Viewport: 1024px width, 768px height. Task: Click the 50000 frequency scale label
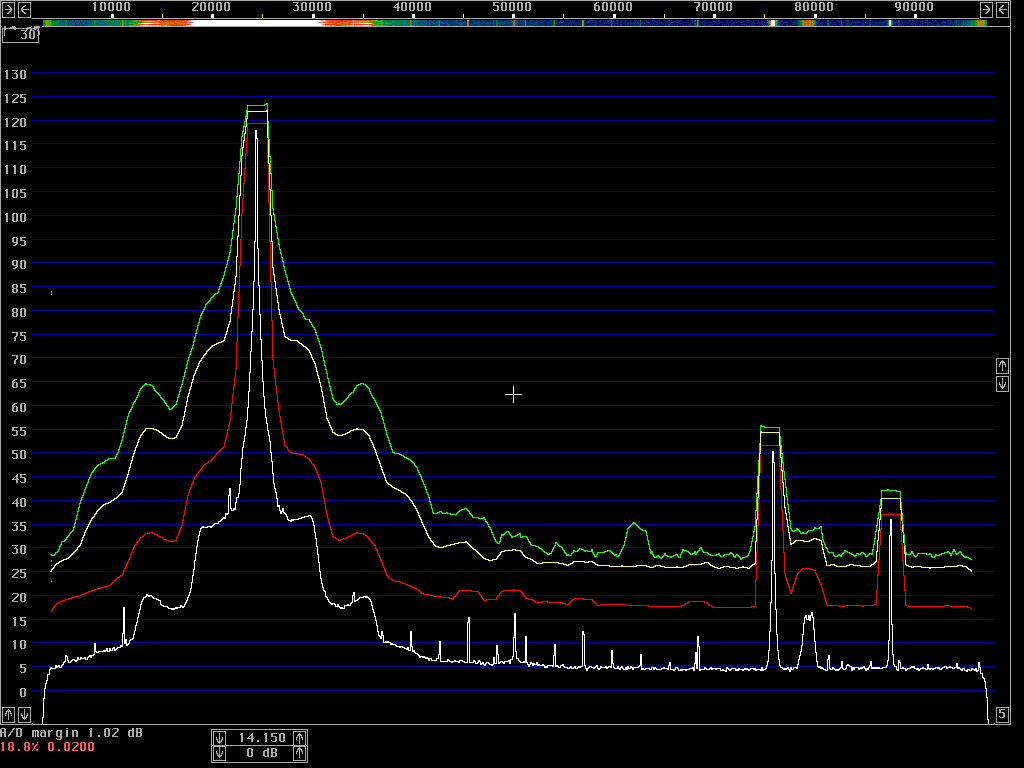[512, 7]
